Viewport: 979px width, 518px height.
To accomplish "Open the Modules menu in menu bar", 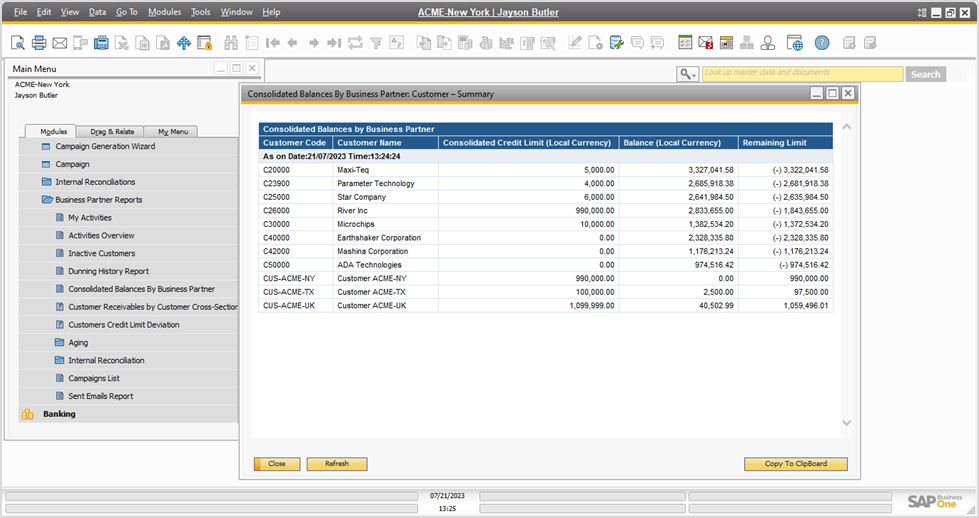I will click(x=164, y=12).
